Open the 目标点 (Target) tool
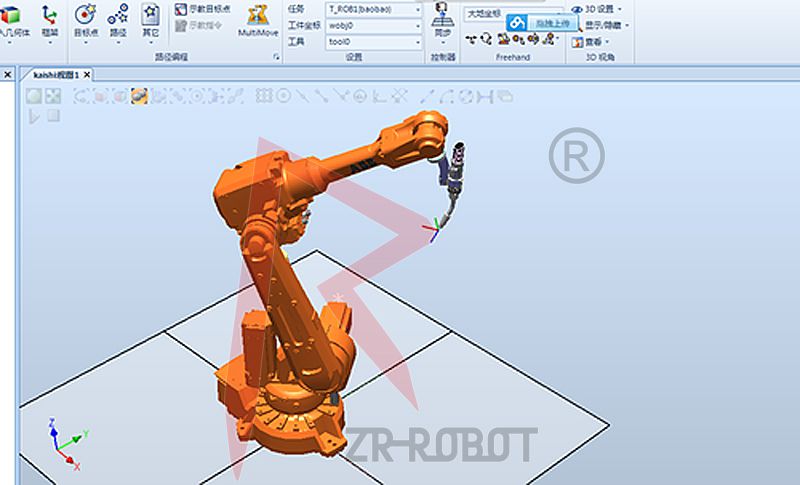The height and width of the screenshot is (485, 800). (86, 20)
